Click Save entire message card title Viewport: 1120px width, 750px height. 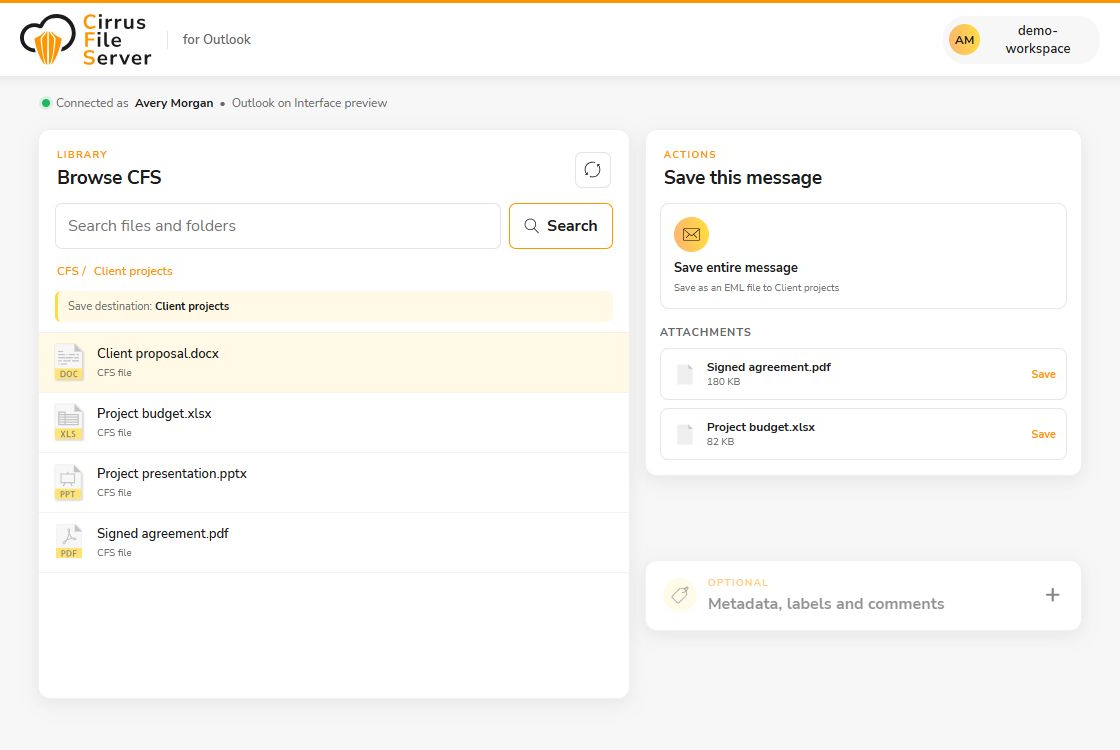point(736,267)
